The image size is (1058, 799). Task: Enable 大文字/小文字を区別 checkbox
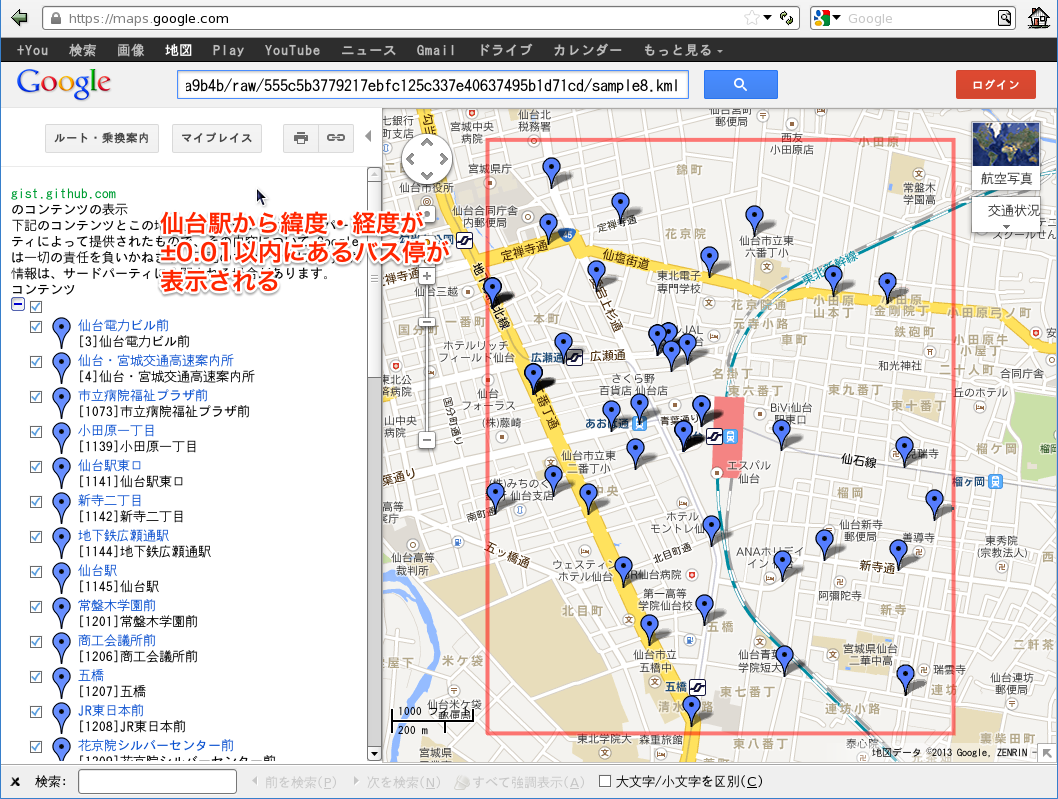(x=605, y=781)
